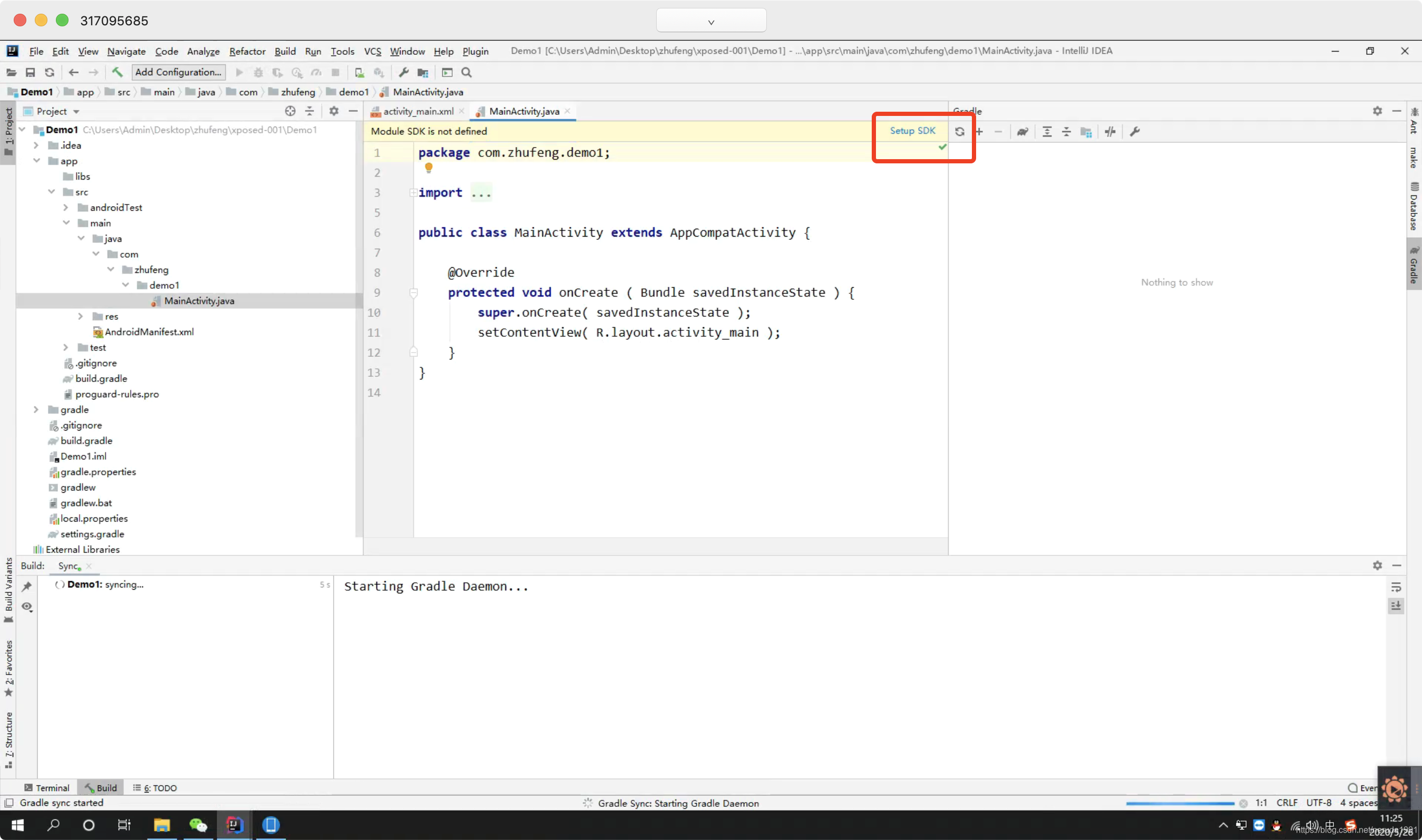This screenshot has height=840, width=1422.
Task: Close the MainActivity.java tab
Action: [567, 111]
